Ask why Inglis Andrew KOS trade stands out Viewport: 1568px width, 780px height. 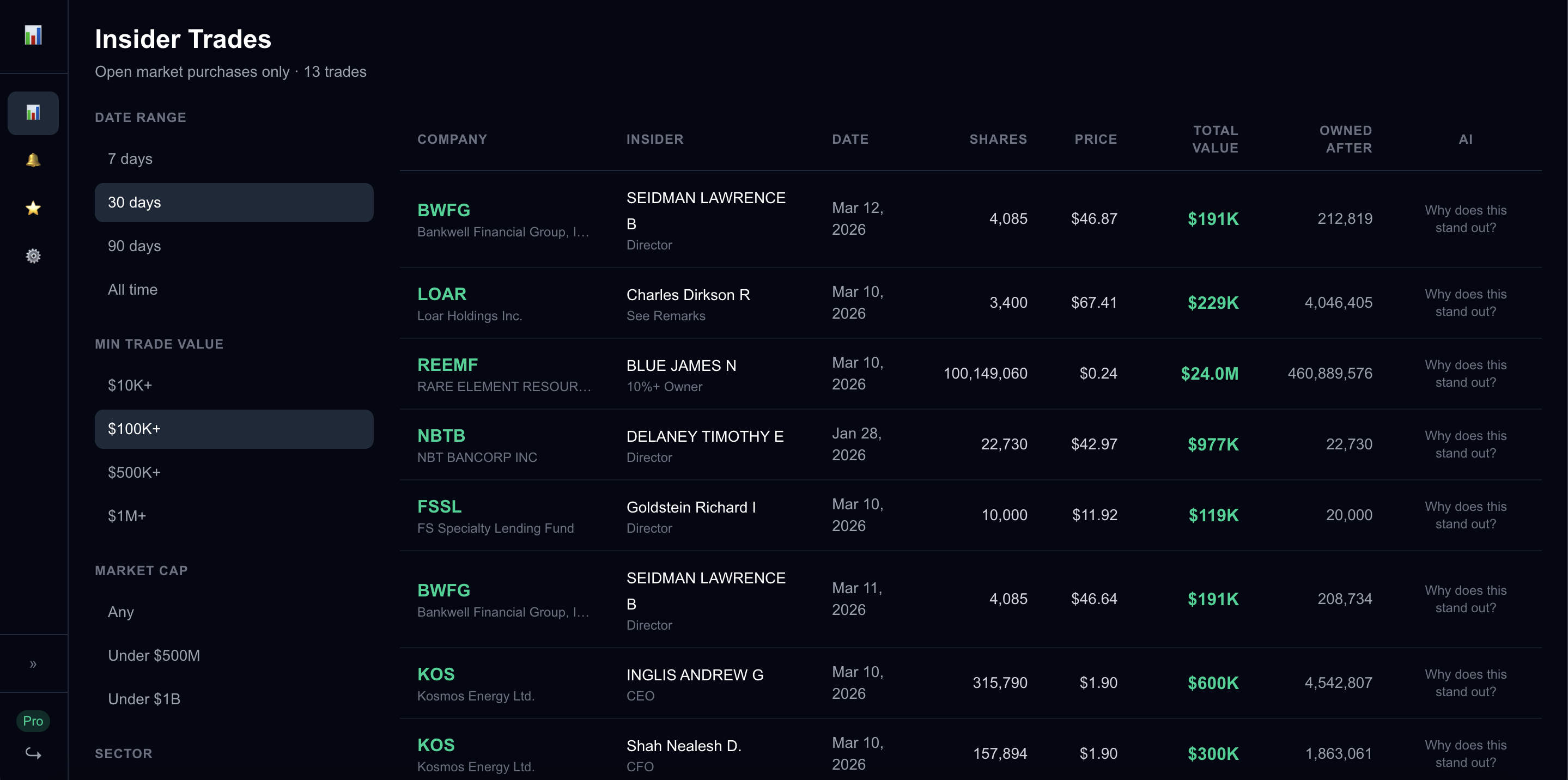point(1465,683)
